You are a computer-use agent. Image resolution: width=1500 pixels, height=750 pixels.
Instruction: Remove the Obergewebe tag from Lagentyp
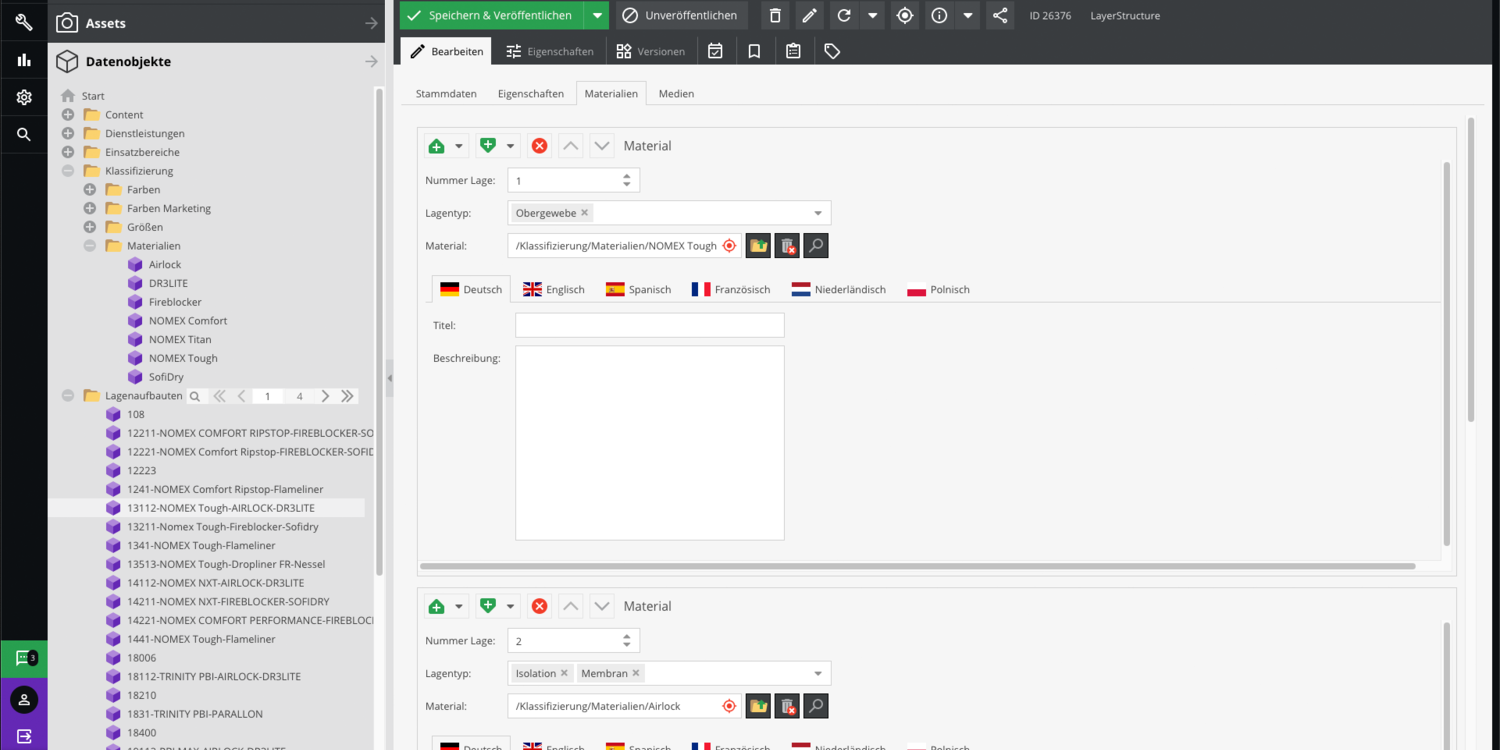pyautogui.click(x=585, y=213)
